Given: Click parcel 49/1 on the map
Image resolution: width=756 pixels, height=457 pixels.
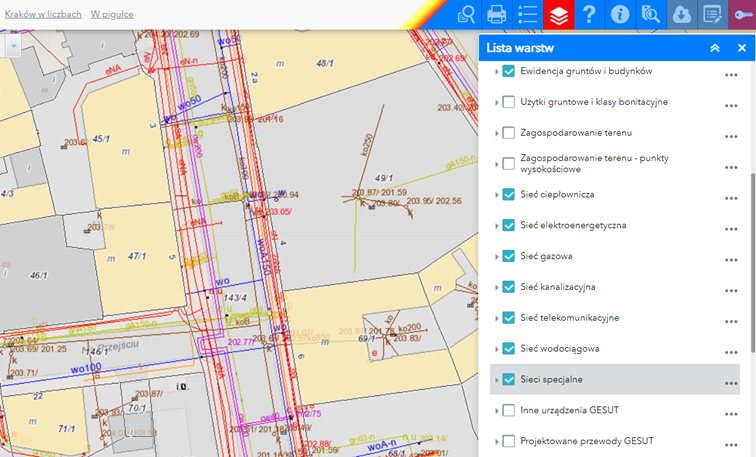Looking at the screenshot, I should [x=384, y=178].
